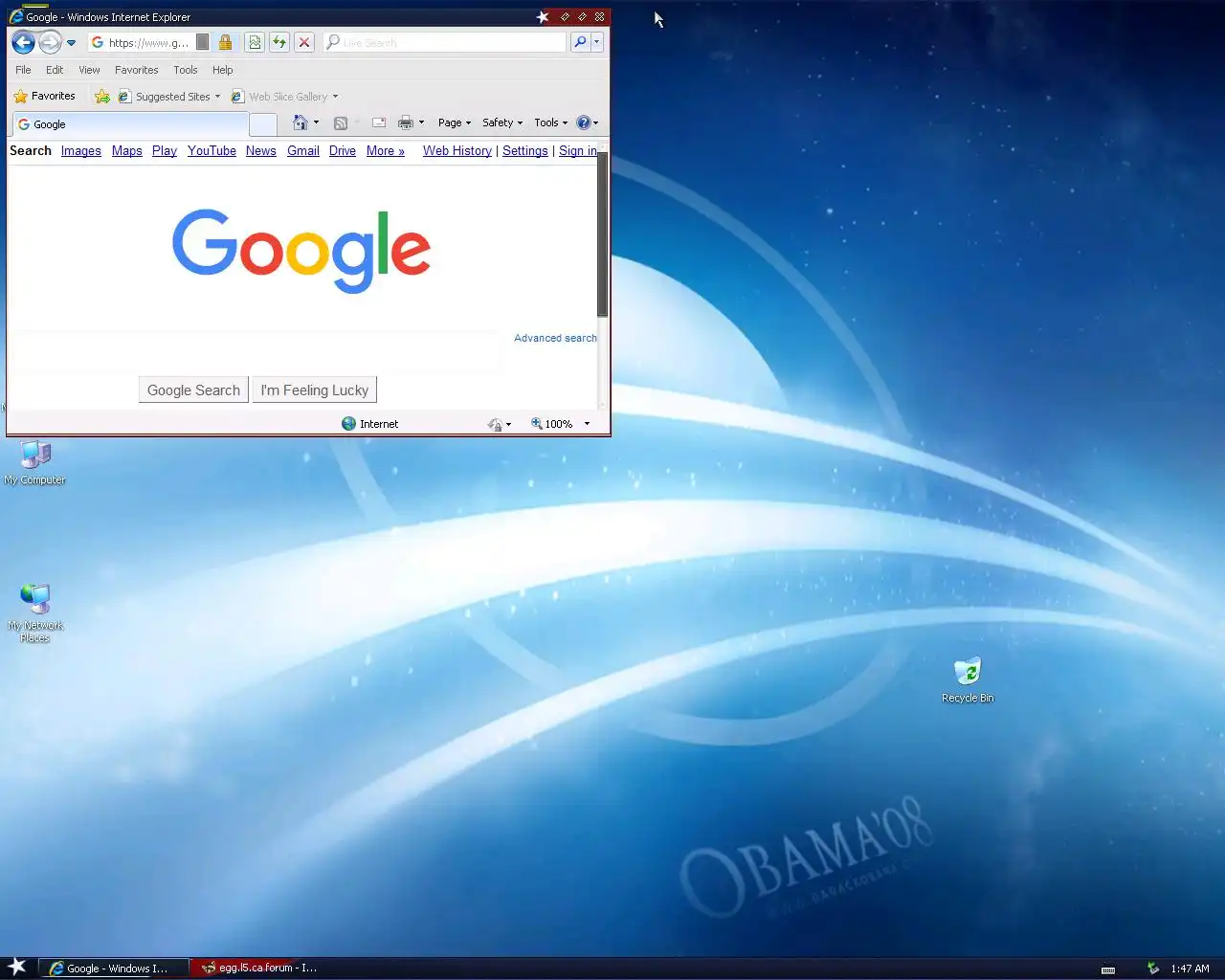Open the search provider dropdown arrow
Viewport: 1225px width, 980px height.
coord(596,42)
